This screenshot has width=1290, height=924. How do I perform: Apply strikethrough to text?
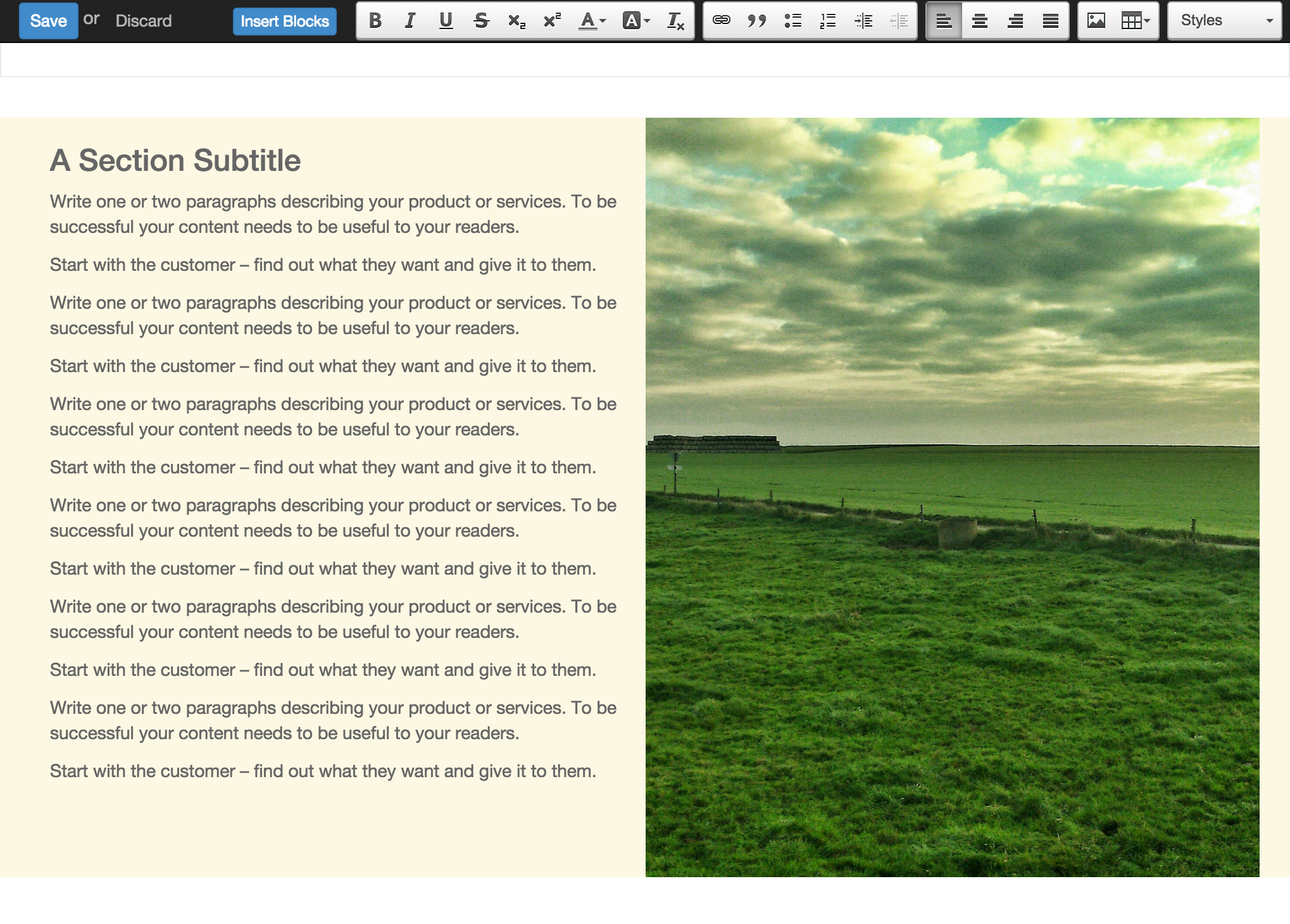tap(481, 21)
